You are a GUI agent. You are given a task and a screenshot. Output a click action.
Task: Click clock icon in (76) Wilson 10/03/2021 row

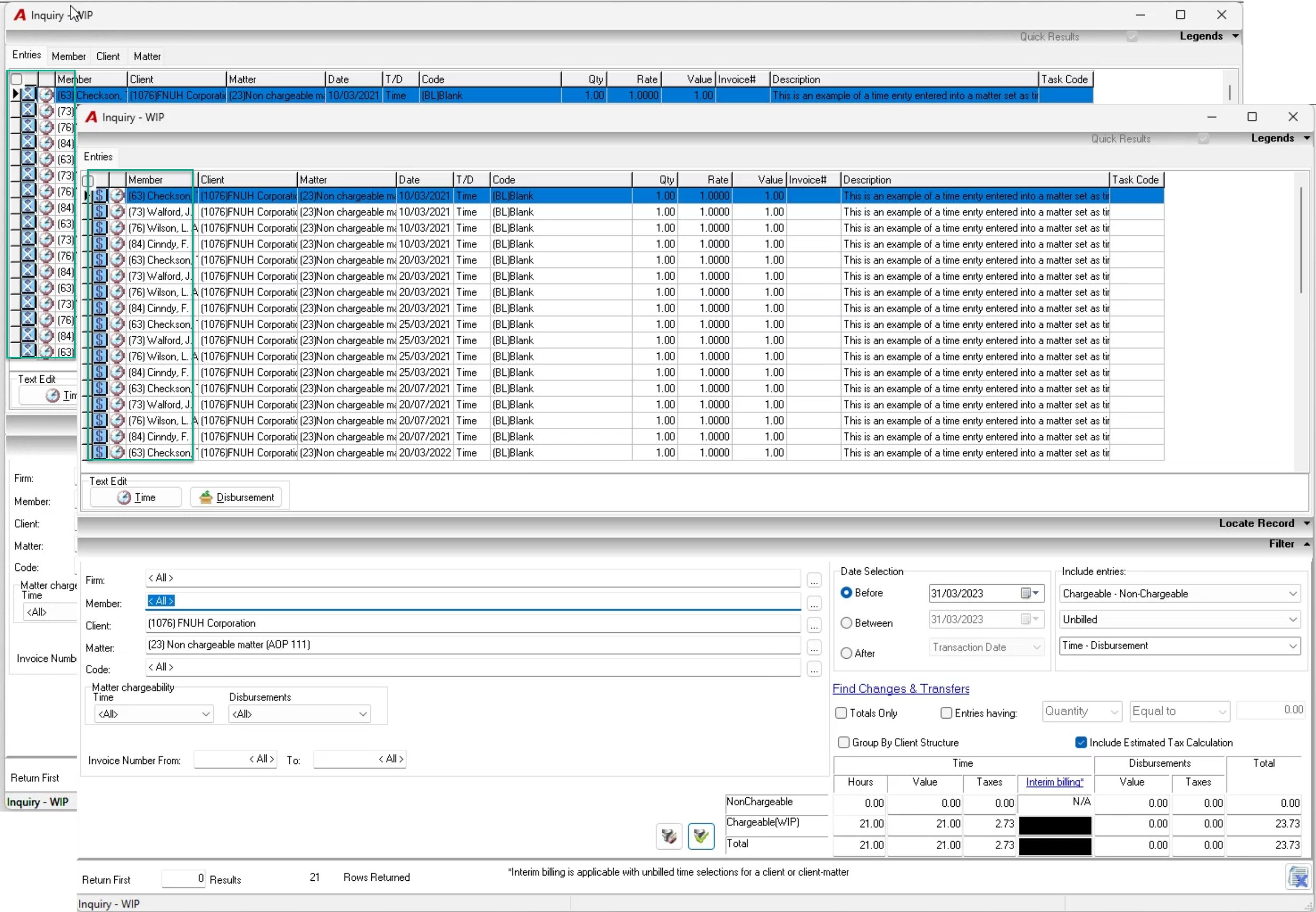pos(117,228)
